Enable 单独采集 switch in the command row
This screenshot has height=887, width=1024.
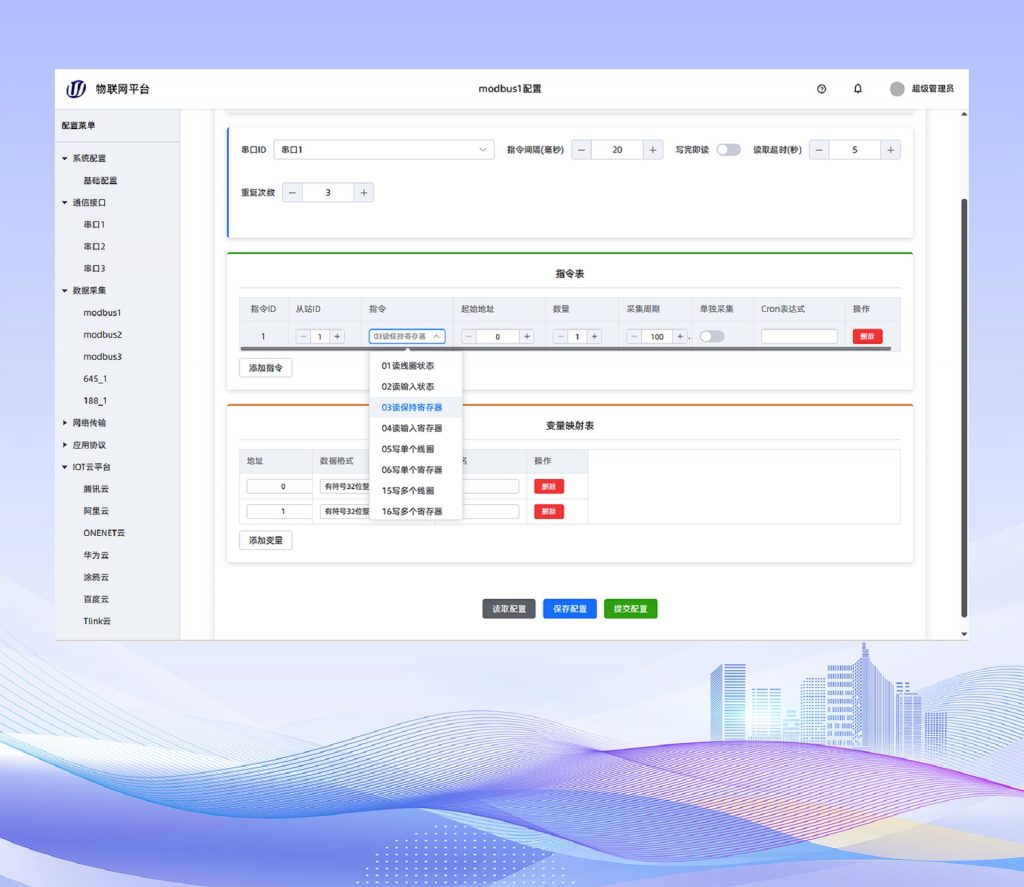tap(711, 337)
